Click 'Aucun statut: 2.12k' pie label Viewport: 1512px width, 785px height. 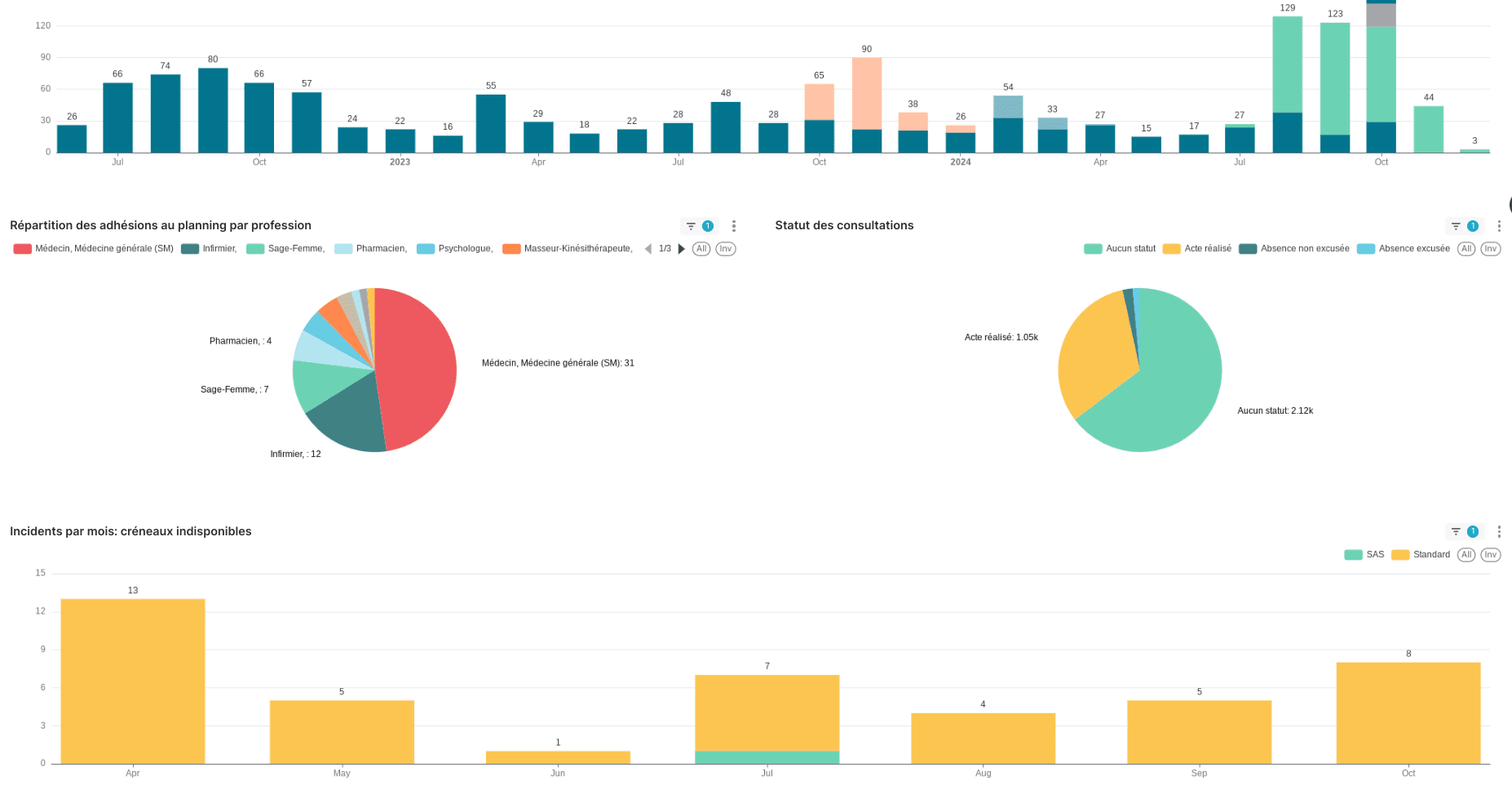click(1275, 411)
